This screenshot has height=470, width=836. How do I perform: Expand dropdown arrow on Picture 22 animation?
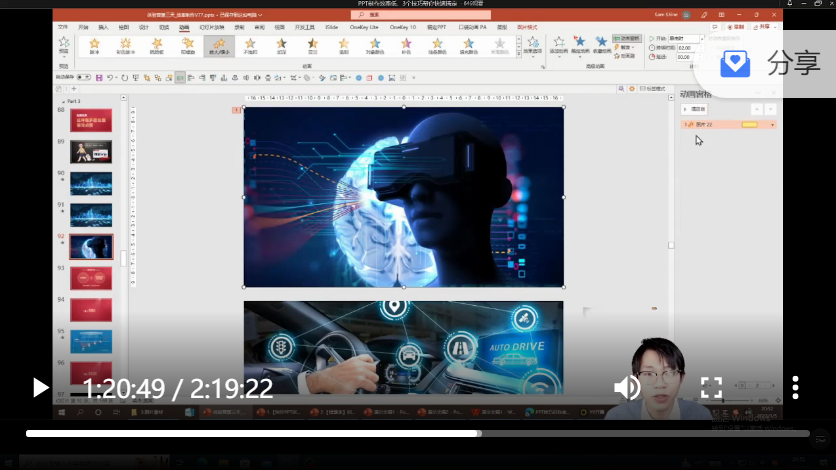[x=772, y=124]
